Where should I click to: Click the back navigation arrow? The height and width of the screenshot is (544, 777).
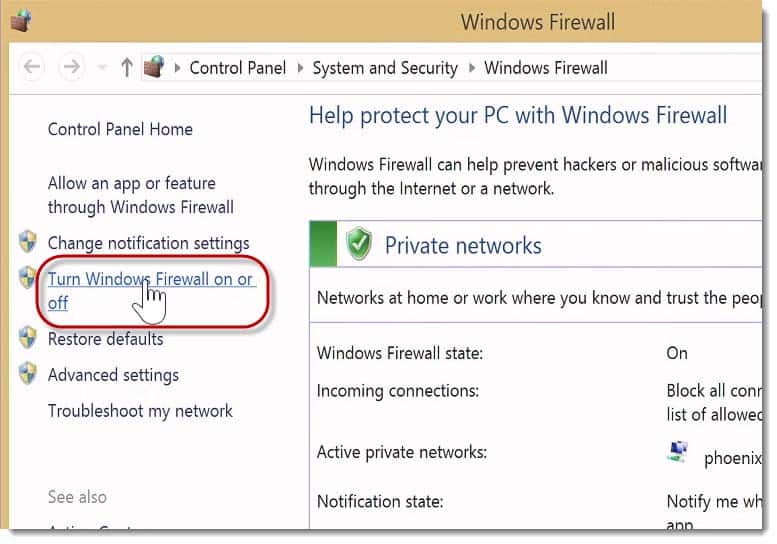click(x=32, y=66)
